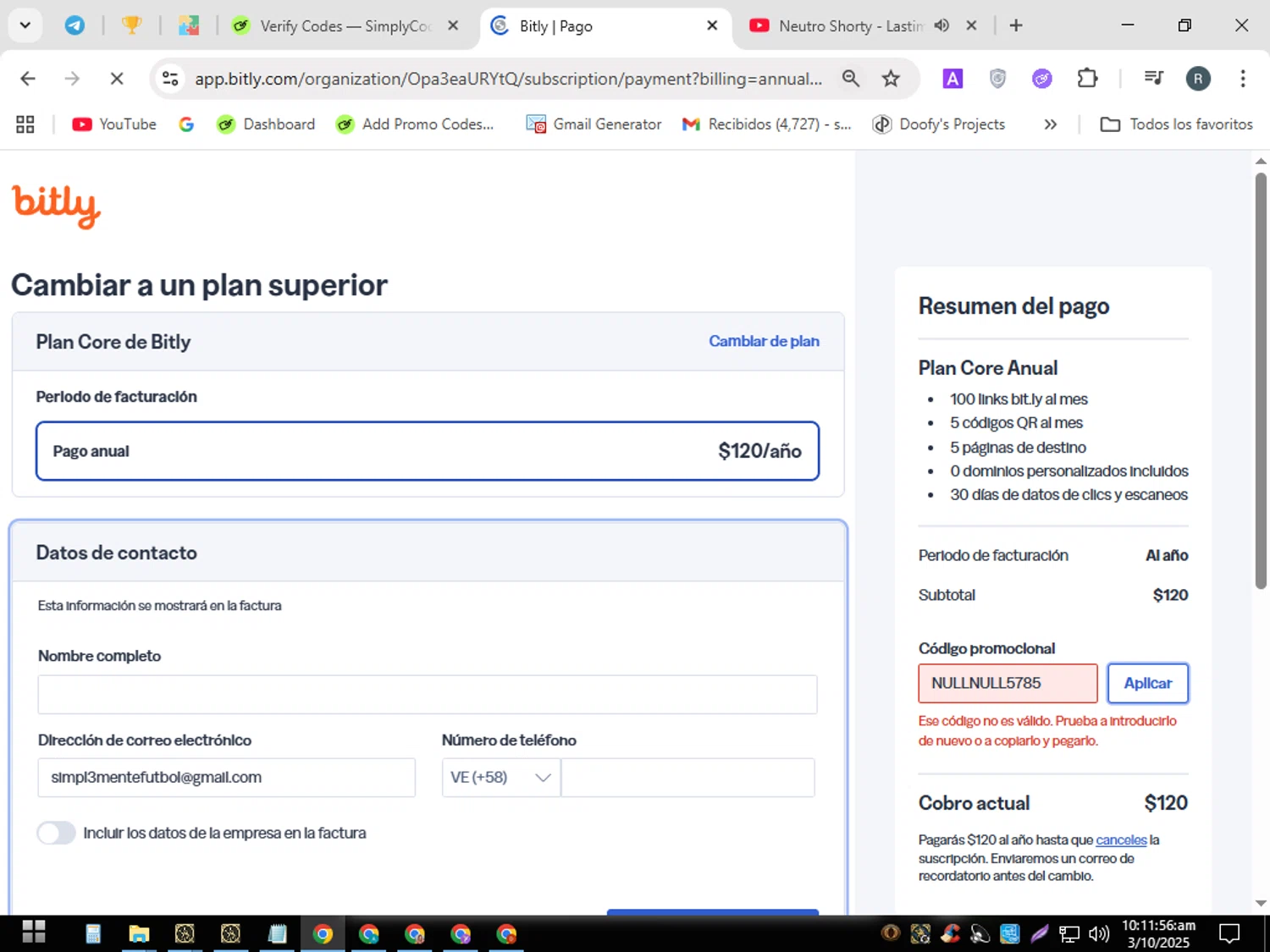Stop loading the page
This screenshot has width=1270, height=952.
point(117,79)
